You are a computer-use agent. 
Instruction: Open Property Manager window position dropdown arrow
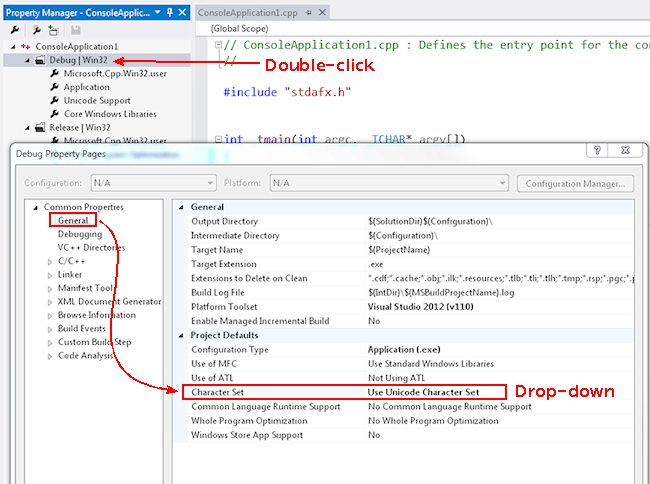click(158, 12)
